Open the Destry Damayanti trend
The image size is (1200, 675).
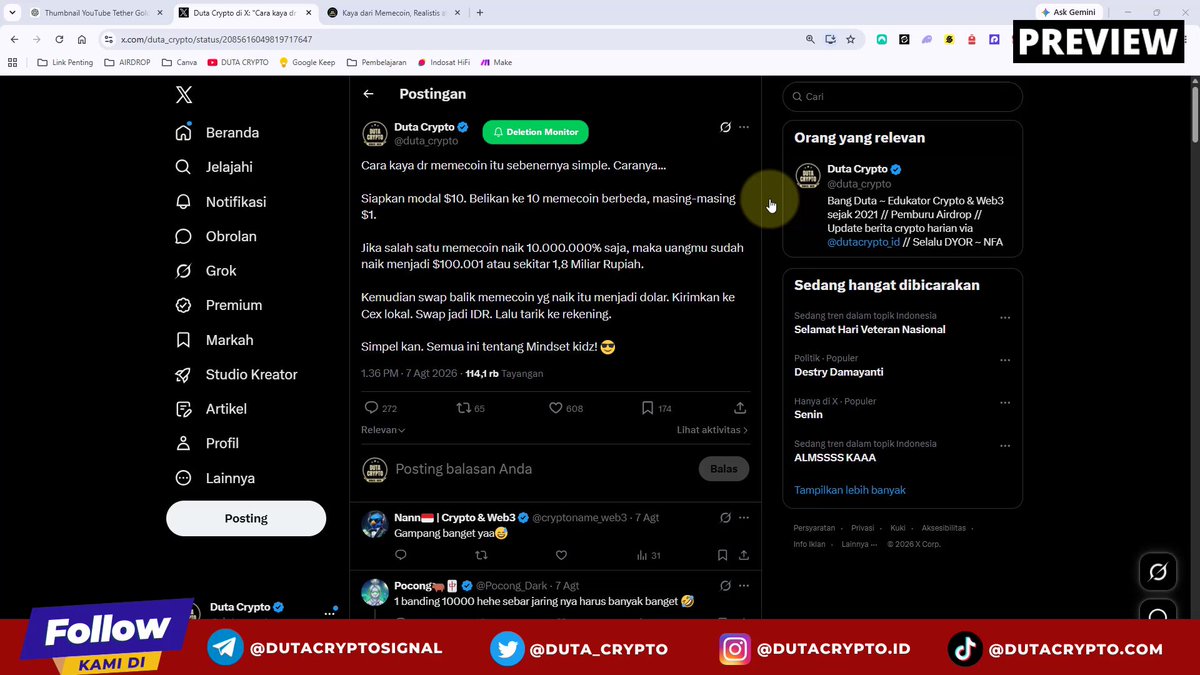(x=838, y=372)
